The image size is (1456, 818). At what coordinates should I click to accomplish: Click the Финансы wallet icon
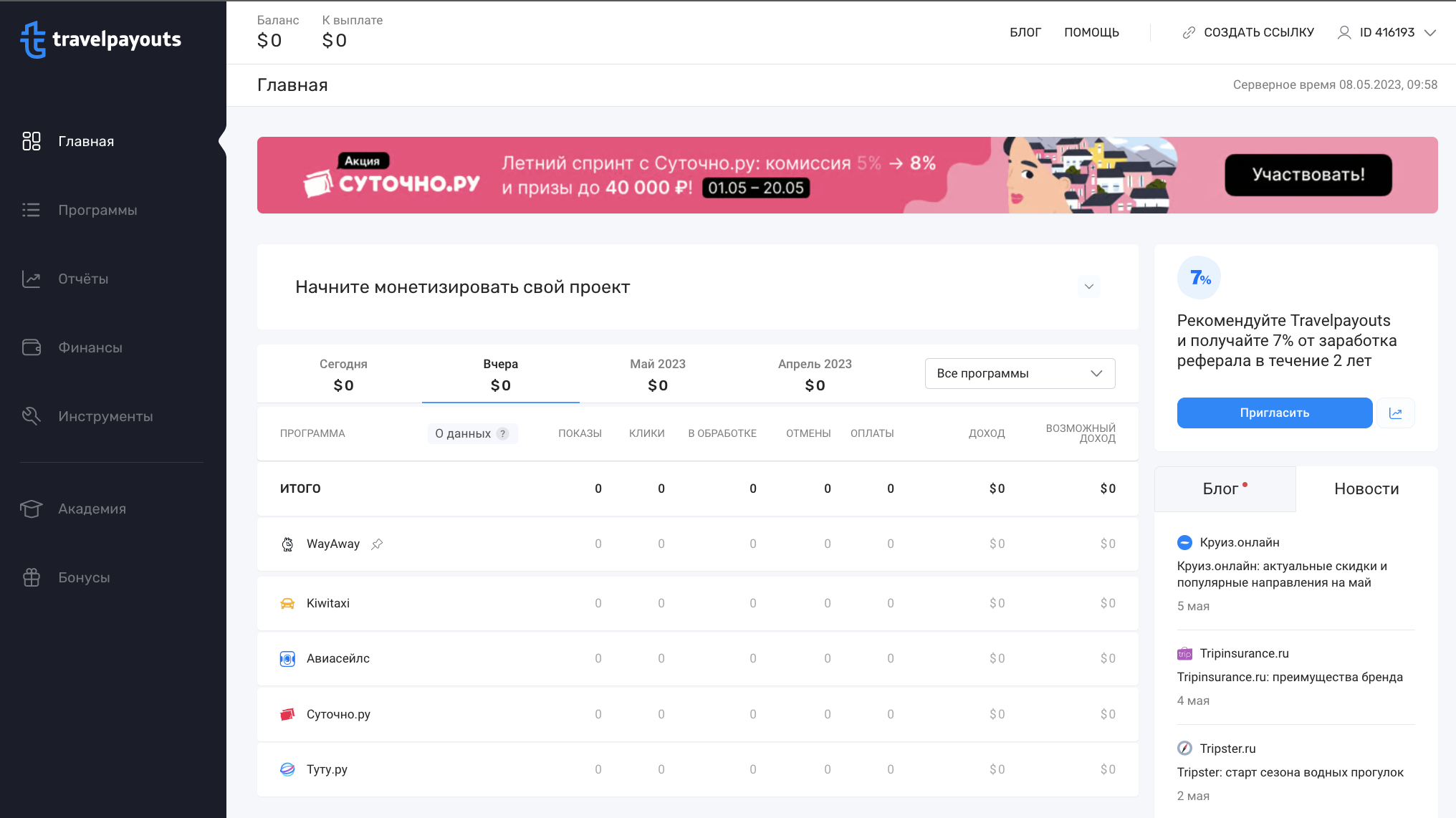pyautogui.click(x=32, y=347)
